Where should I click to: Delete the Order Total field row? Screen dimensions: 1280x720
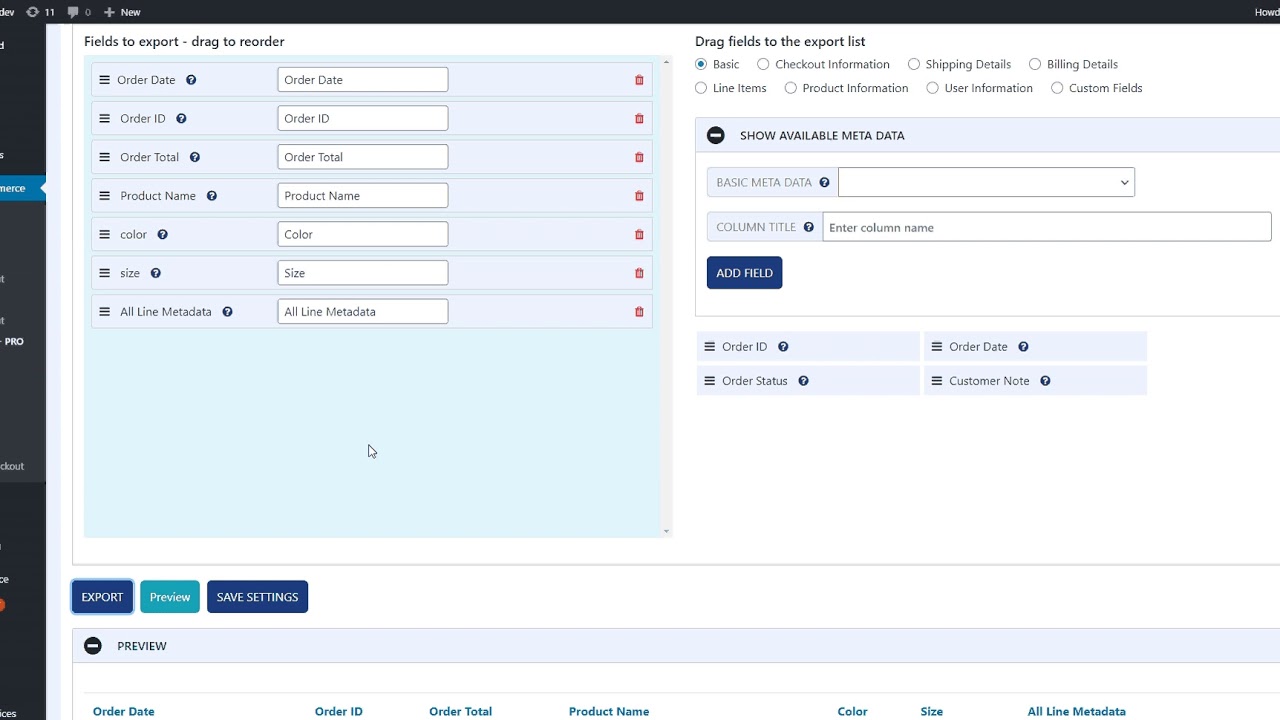click(x=639, y=157)
